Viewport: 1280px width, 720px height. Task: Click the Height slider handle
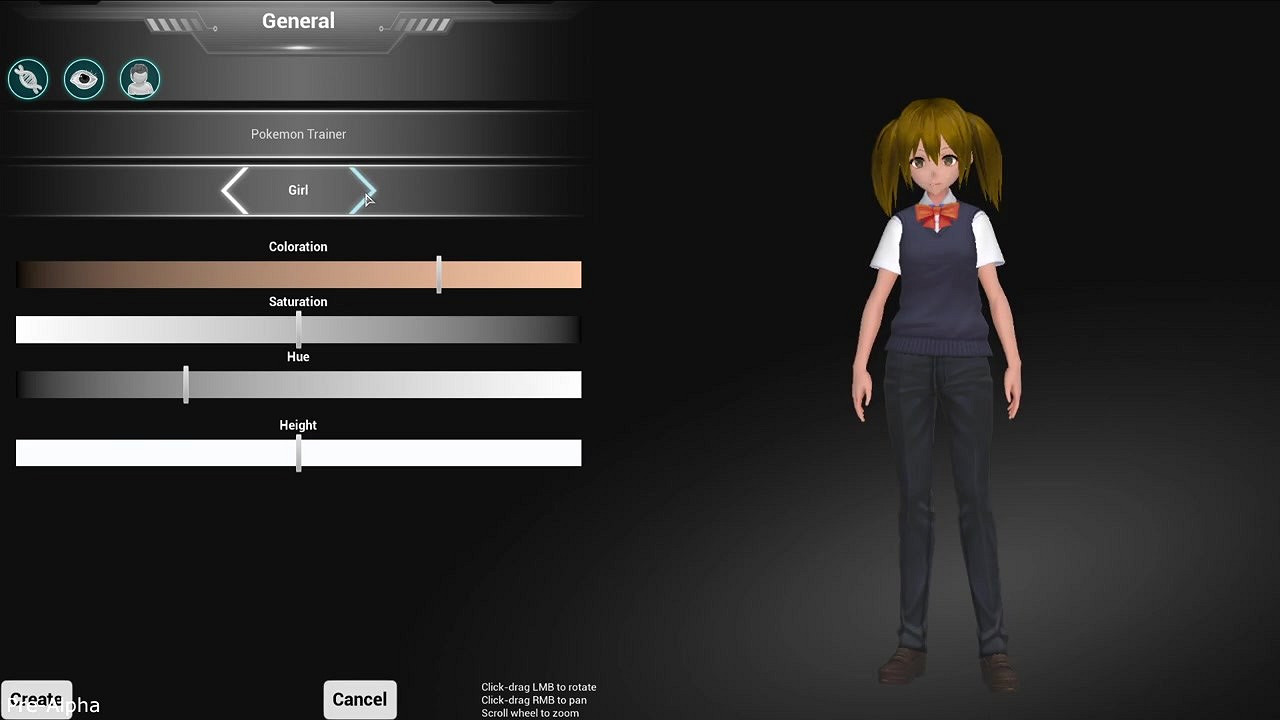pyautogui.click(x=299, y=453)
